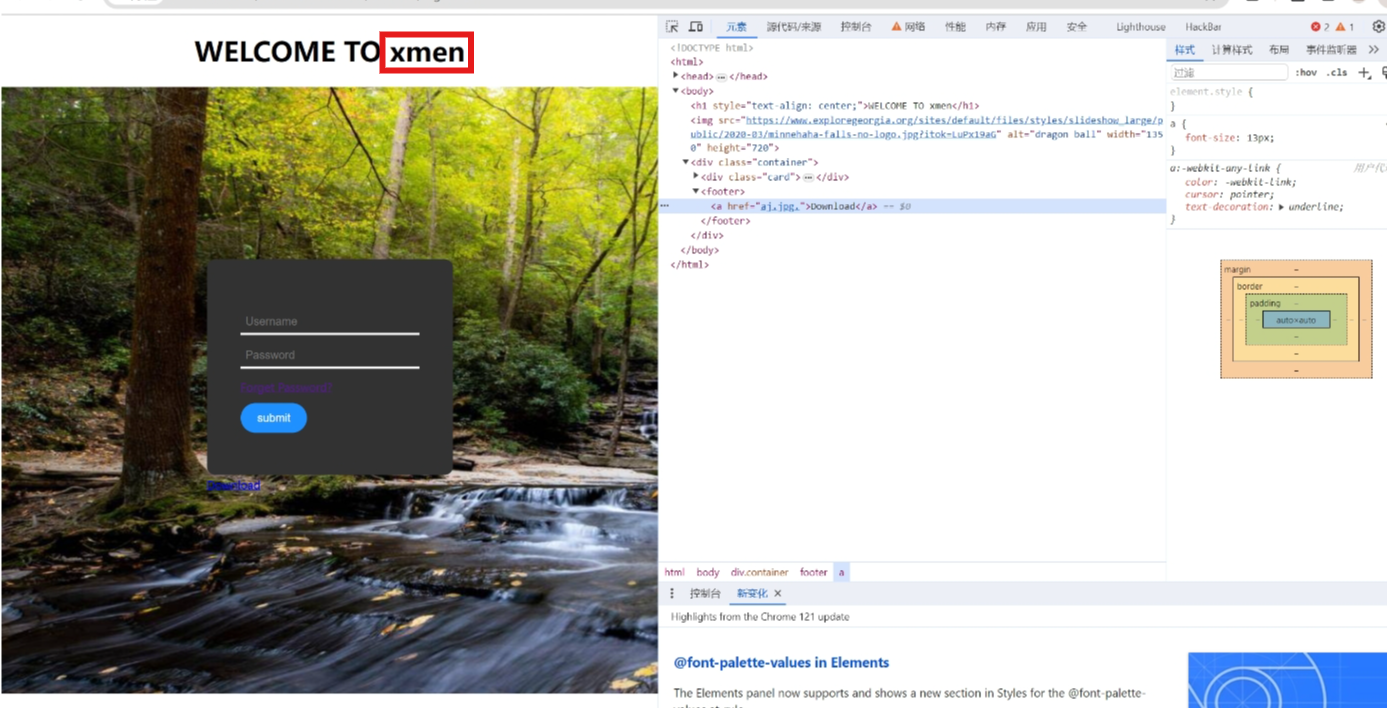Expand the div card element node
The image size is (1387, 708).
[696, 176]
